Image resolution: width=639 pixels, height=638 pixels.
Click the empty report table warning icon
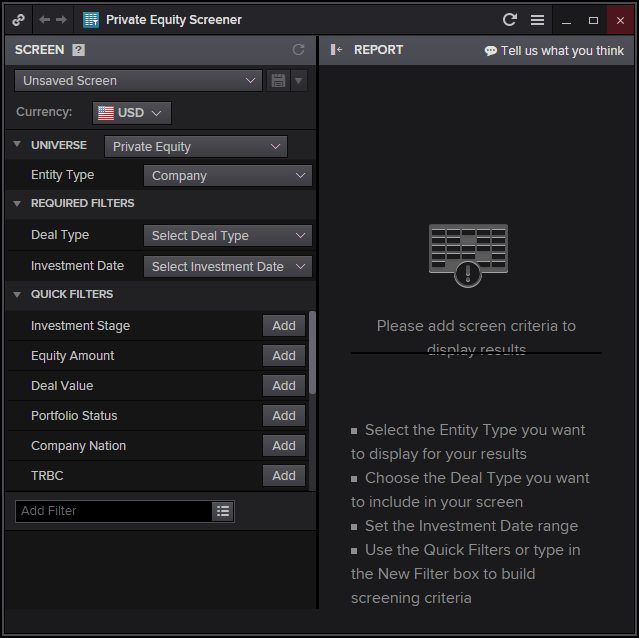[x=468, y=255]
